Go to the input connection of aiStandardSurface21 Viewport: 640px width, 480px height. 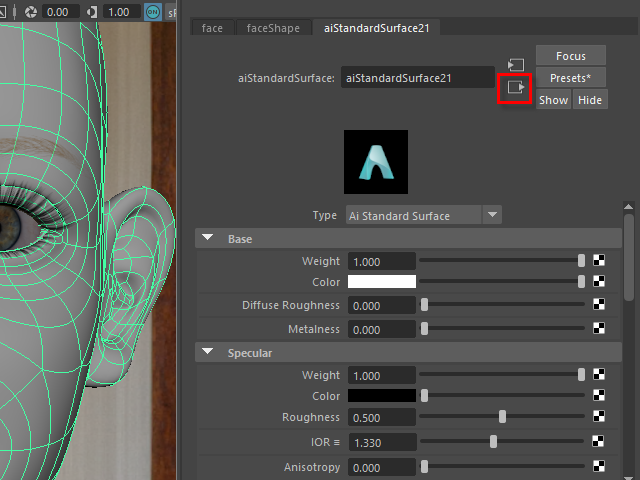pos(516,65)
